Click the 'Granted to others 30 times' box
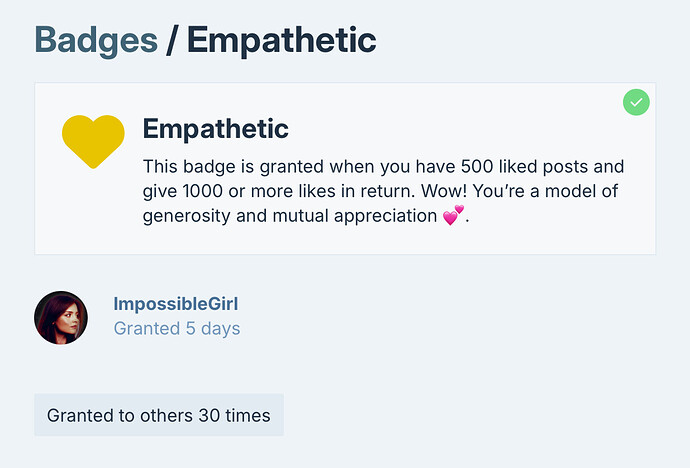Viewport: 690px width, 468px height. click(x=159, y=415)
